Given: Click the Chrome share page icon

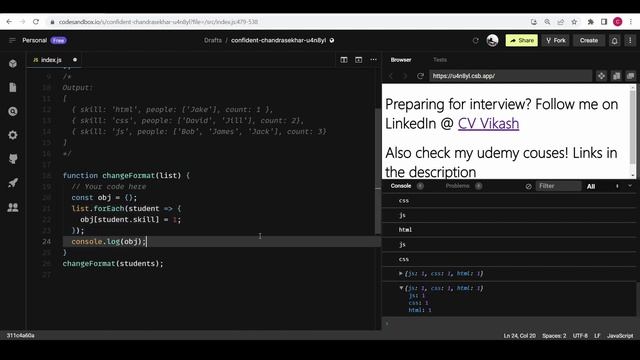Looking at the screenshot, I should click(561, 22).
